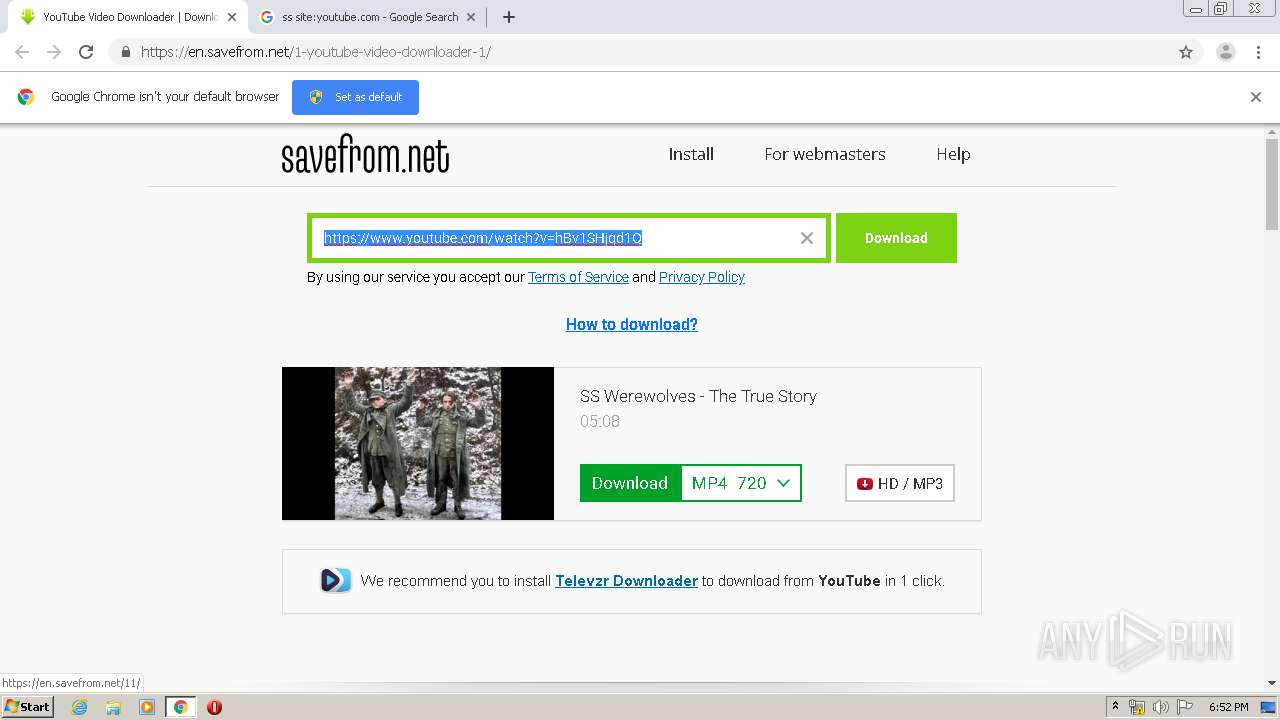The width and height of the screenshot is (1280, 720).
Task: Reload the savefrom.net page
Action: point(86,52)
